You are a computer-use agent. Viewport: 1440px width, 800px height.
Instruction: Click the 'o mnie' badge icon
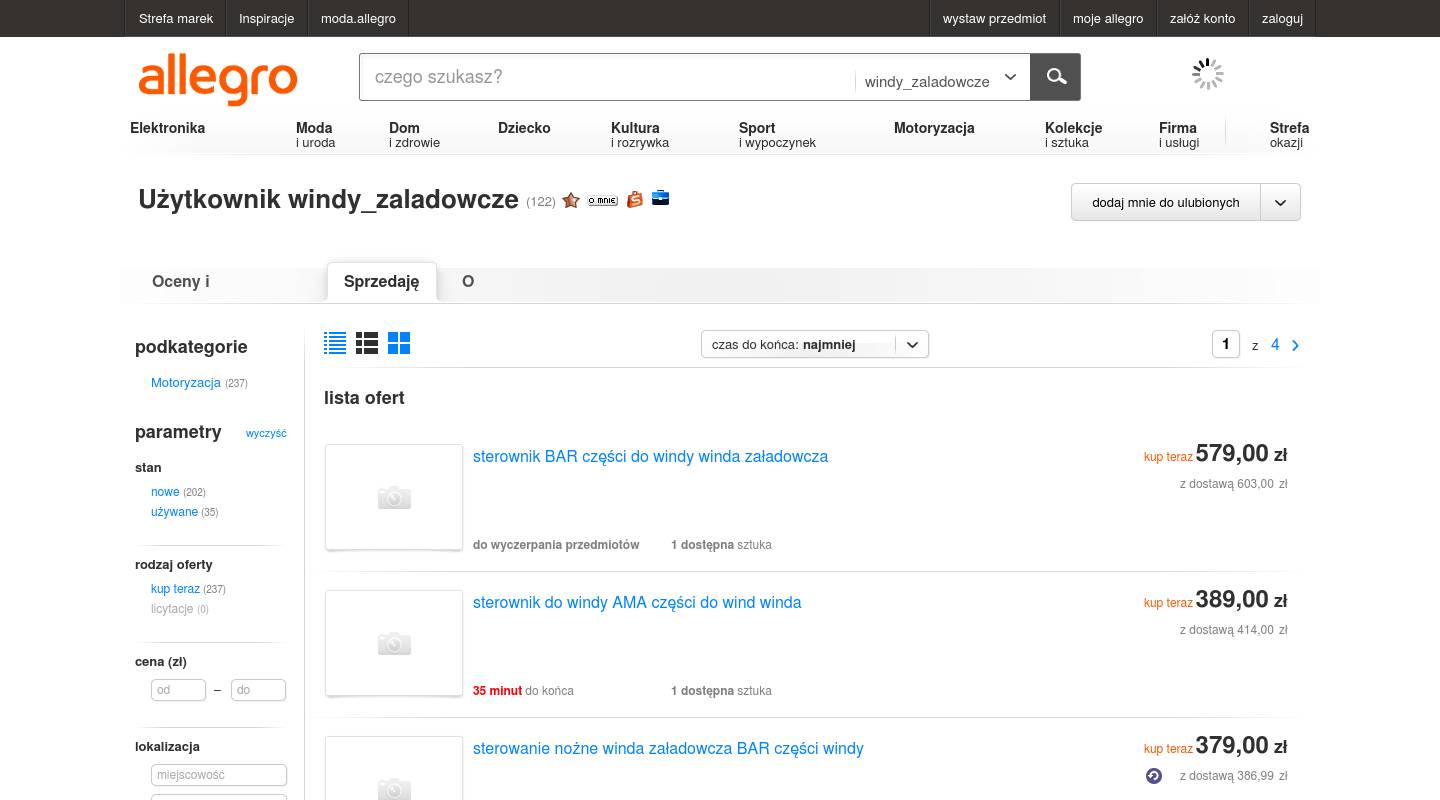[x=602, y=200]
